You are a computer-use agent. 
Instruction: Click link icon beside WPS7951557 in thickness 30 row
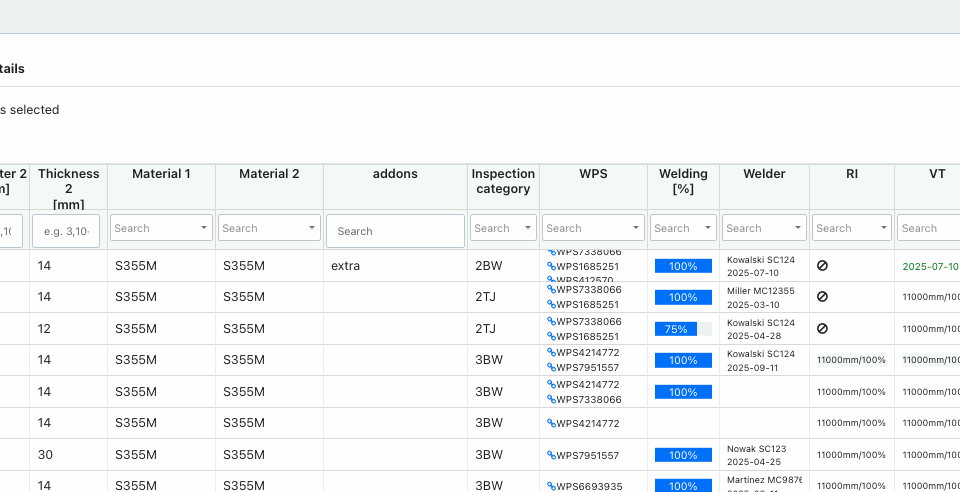click(551, 455)
